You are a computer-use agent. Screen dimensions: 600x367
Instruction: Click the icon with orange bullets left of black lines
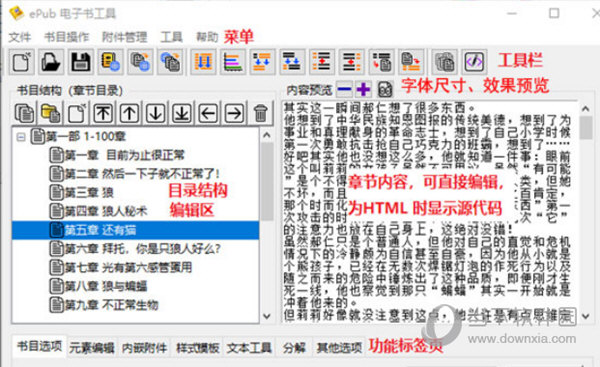click(322, 62)
